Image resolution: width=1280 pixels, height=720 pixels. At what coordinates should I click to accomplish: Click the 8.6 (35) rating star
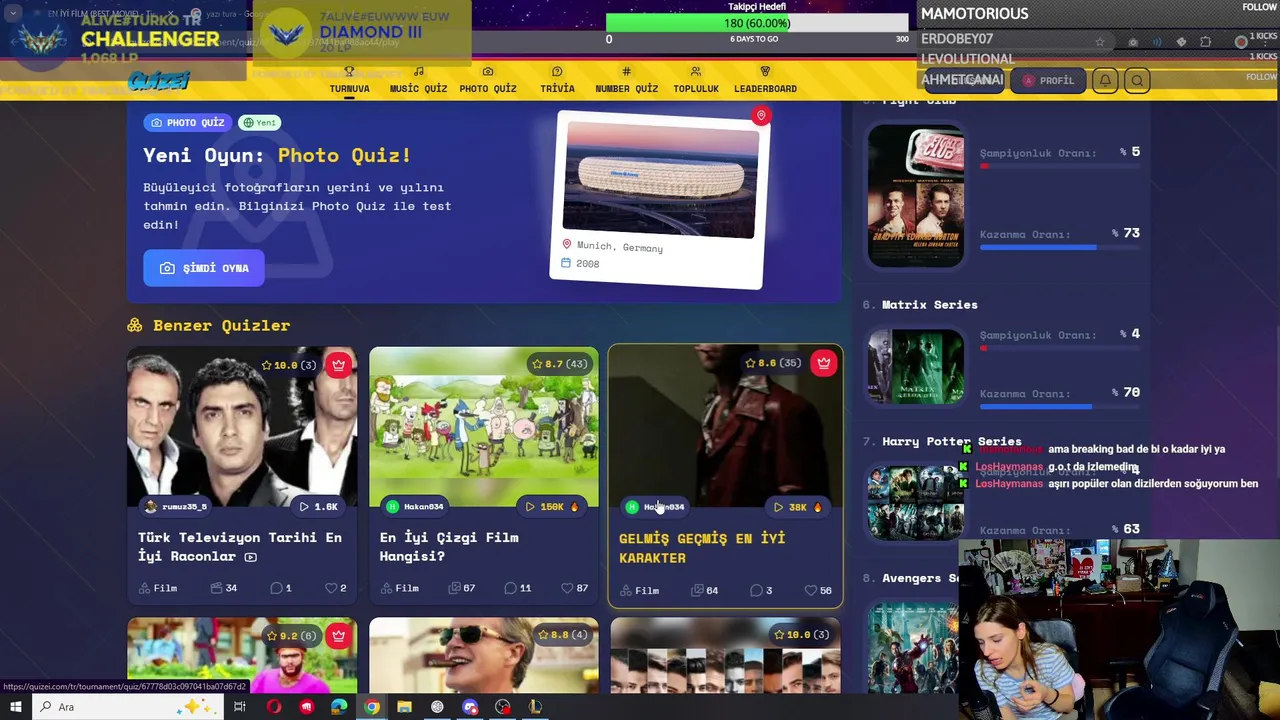750,363
